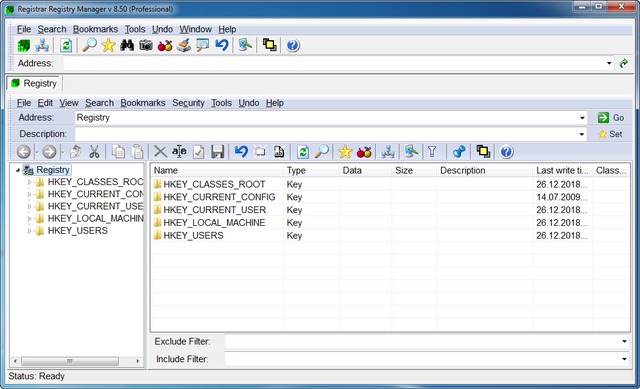The height and width of the screenshot is (389, 640).
Task: Expand the HKEY_CURRENT_CONFIG tree node
Action: pyautogui.click(x=29, y=194)
